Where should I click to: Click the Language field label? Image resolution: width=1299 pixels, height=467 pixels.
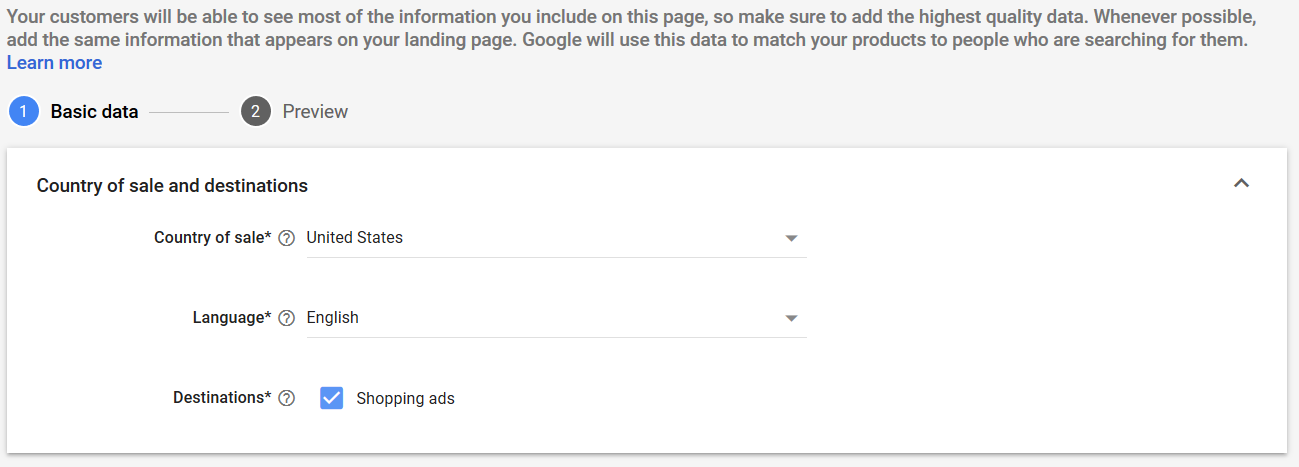232,318
